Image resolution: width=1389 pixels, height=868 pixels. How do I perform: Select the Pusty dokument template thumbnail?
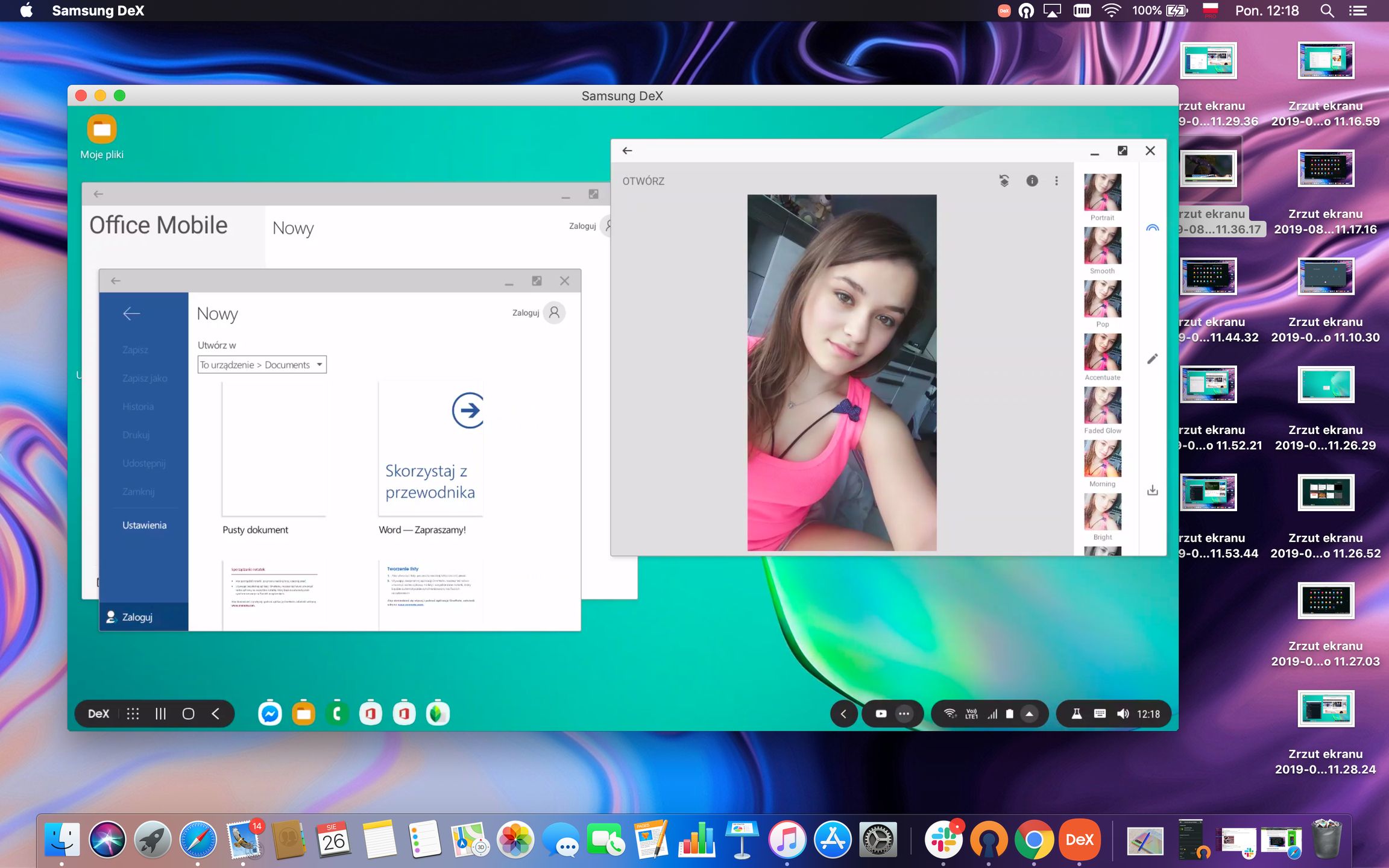tap(274, 449)
